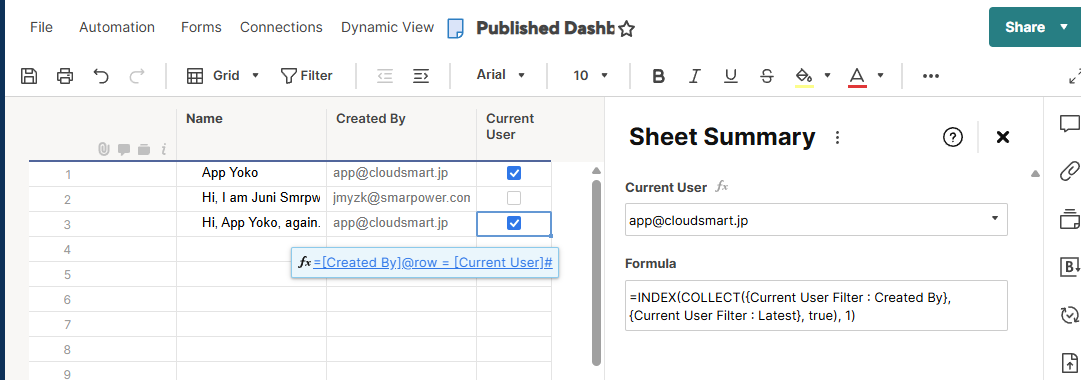
Task: Open Attachments paperclip in right rail
Action: 1069,170
